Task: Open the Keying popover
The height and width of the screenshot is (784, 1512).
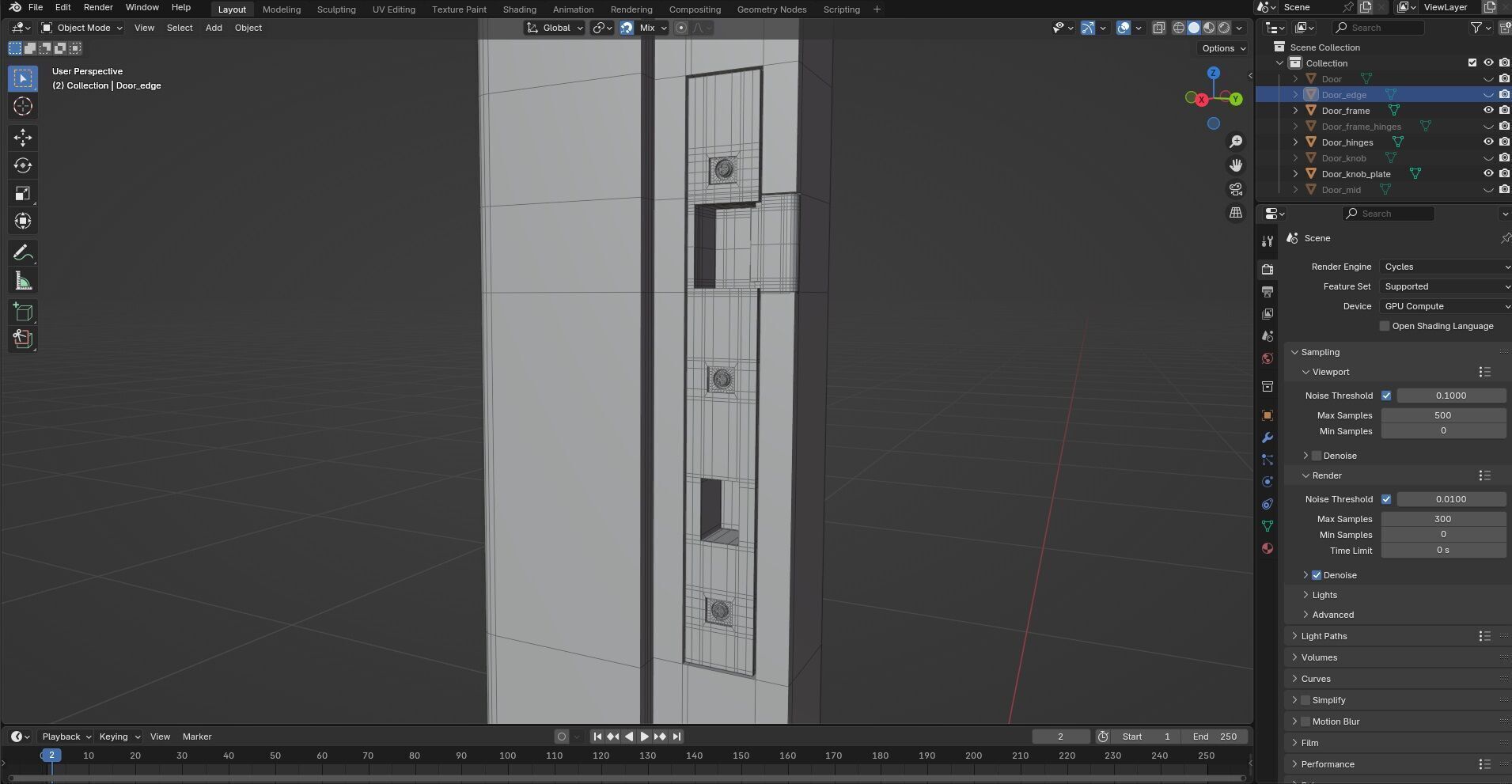Action: (119, 737)
